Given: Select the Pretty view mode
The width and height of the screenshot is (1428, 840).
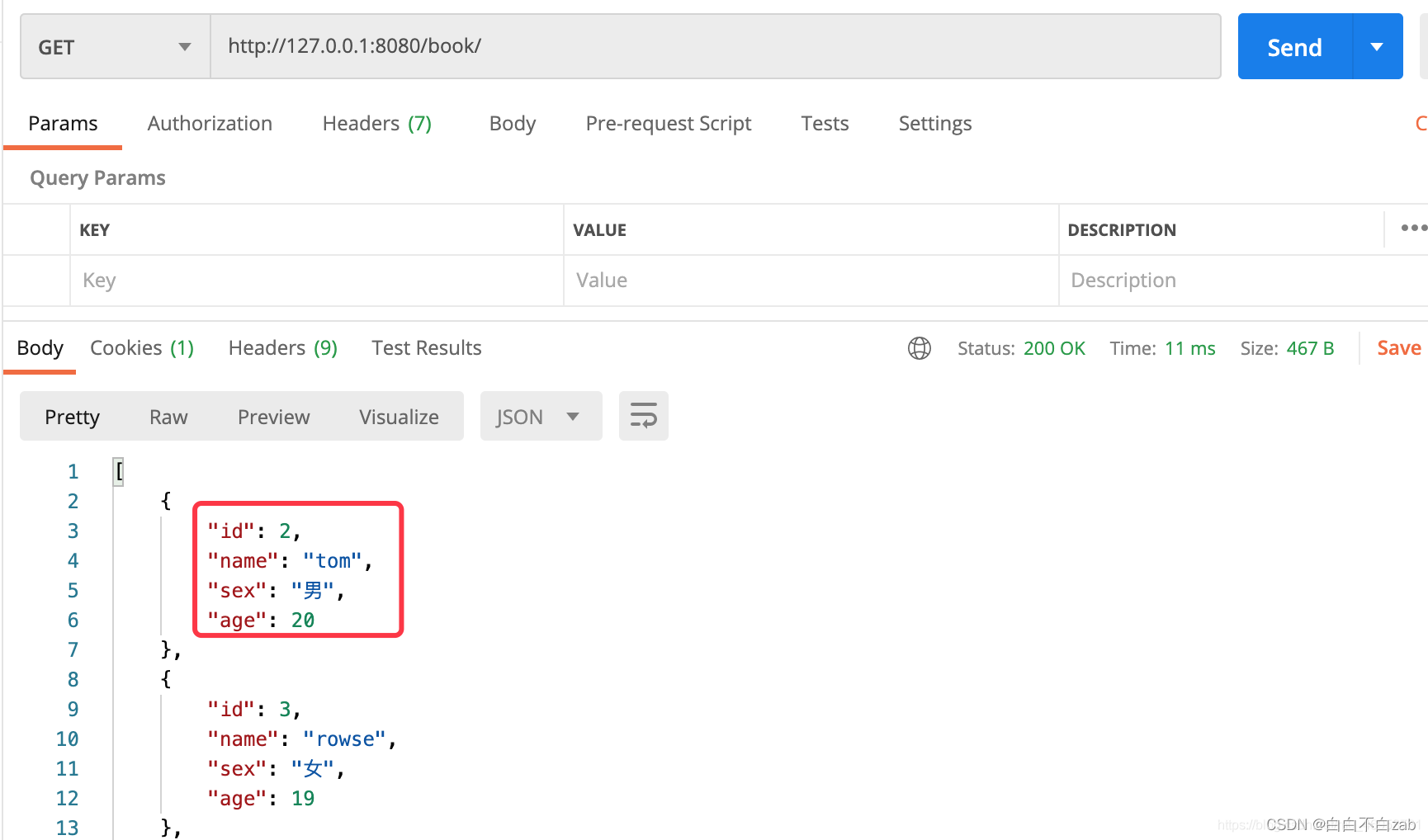Looking at the screenshot, I should [x=73, y=417].
